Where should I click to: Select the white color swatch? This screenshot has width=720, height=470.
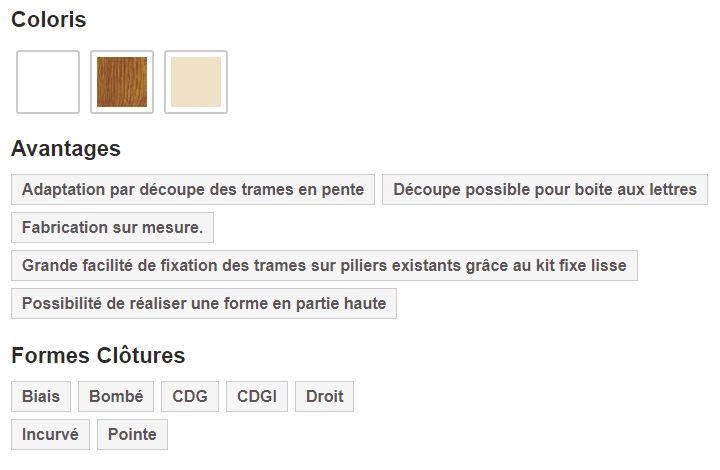[48, 82]
